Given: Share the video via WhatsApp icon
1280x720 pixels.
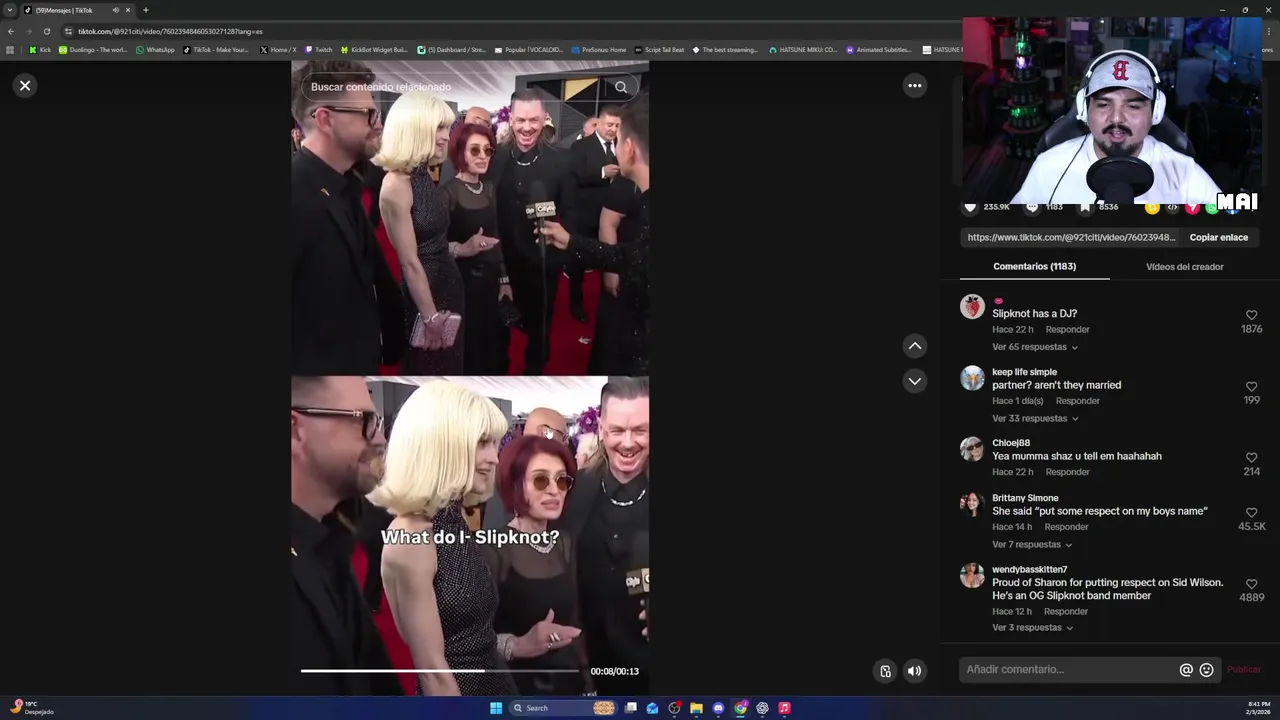Looking at the screenshot, I should click(1212, 207).
